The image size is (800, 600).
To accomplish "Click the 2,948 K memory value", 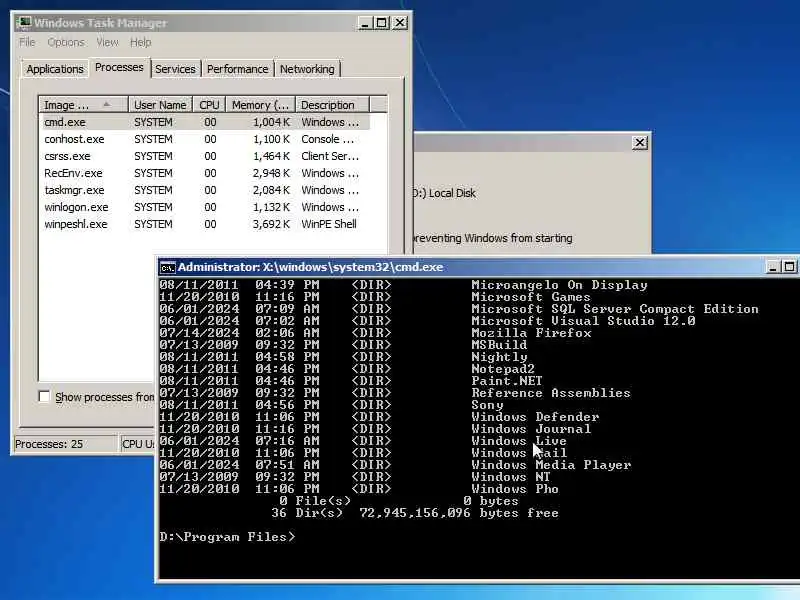I will (x=271, y=173).
